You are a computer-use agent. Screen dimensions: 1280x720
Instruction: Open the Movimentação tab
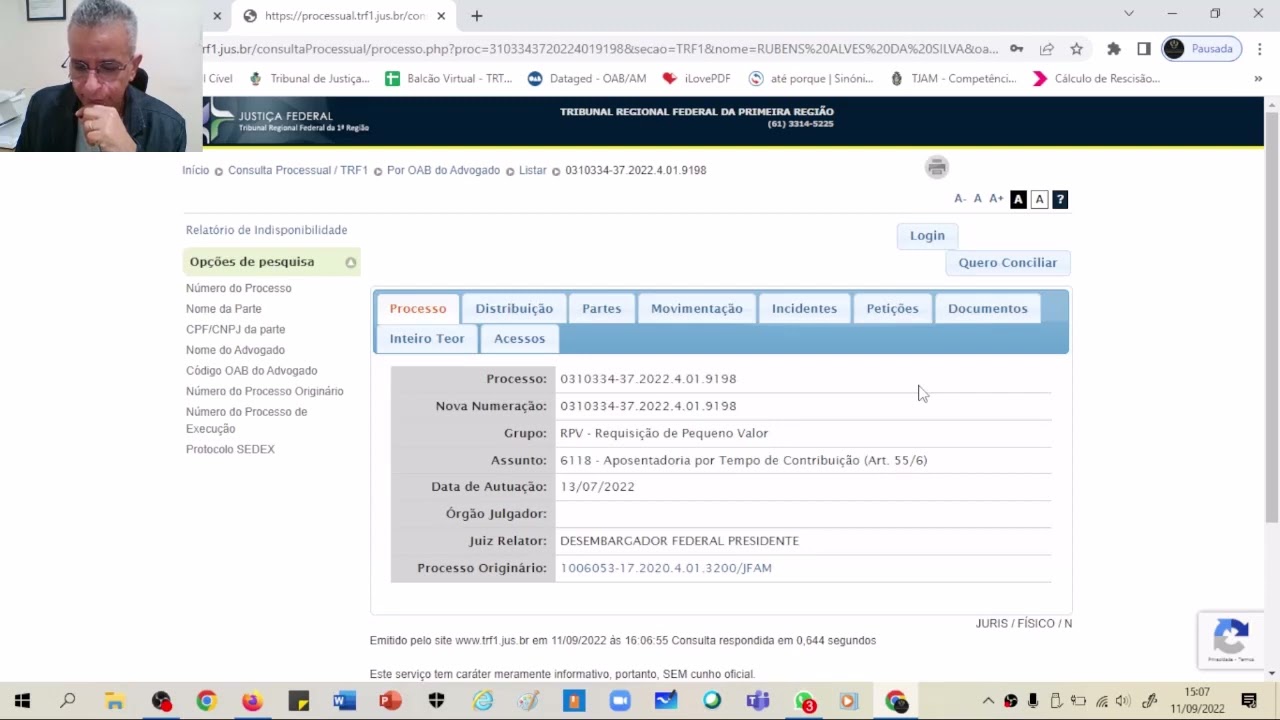pos(697,309)
